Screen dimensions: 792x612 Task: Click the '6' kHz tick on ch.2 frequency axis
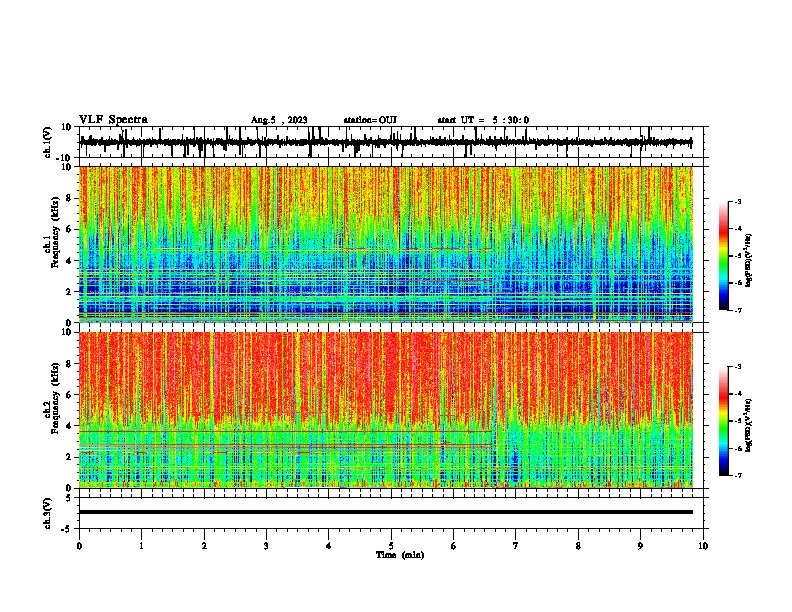pos(69,395)
